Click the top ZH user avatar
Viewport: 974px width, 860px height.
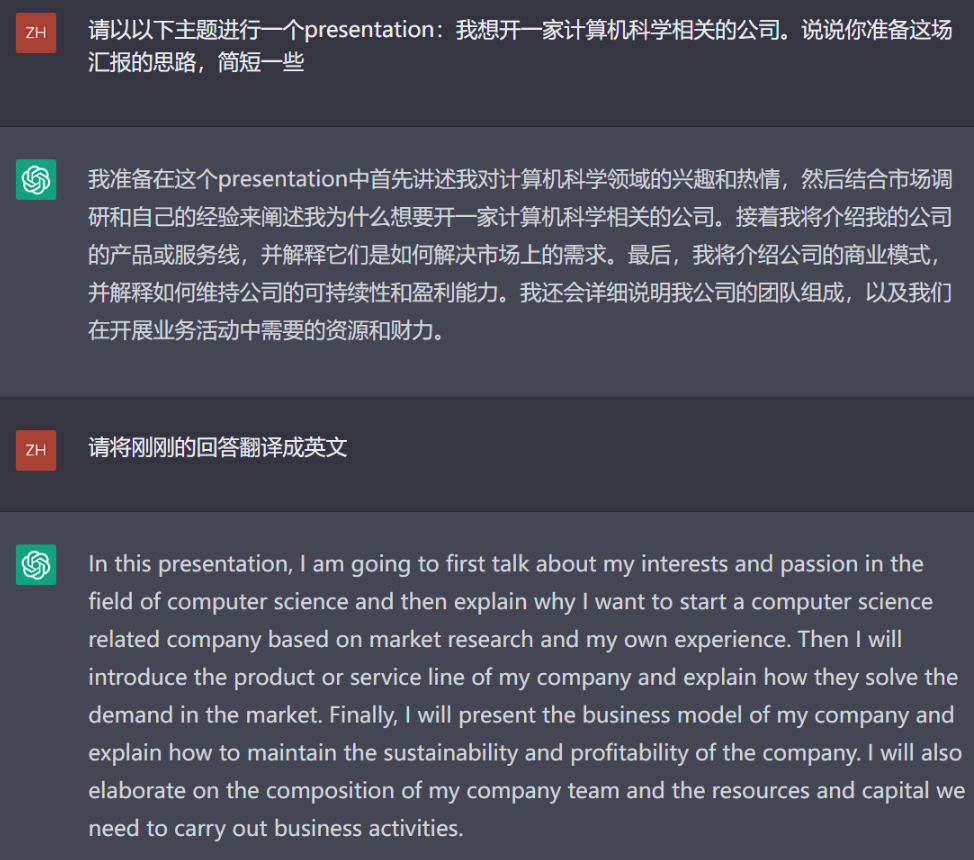click(x=36, y=33)
